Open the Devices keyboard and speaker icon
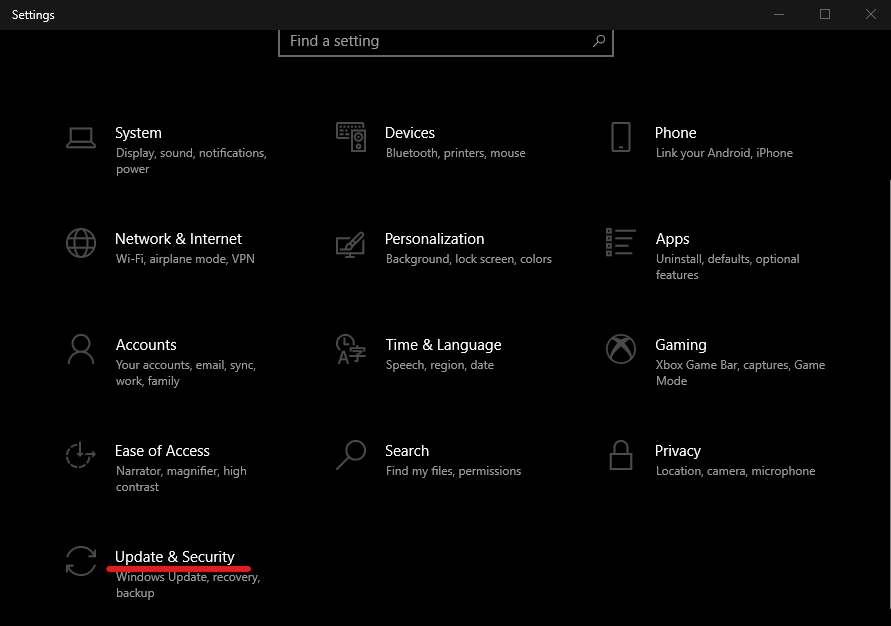The image size is (891, 626). coord(351,137)
